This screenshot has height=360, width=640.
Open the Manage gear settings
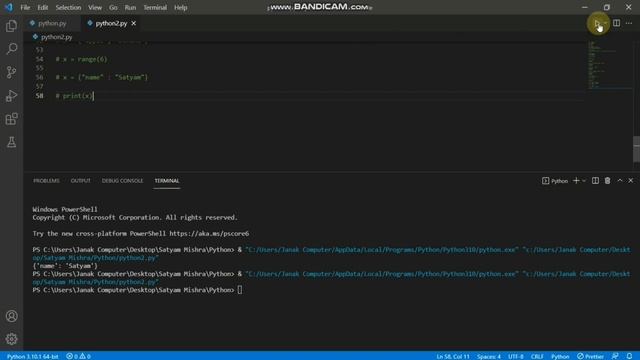pos(11,339)
